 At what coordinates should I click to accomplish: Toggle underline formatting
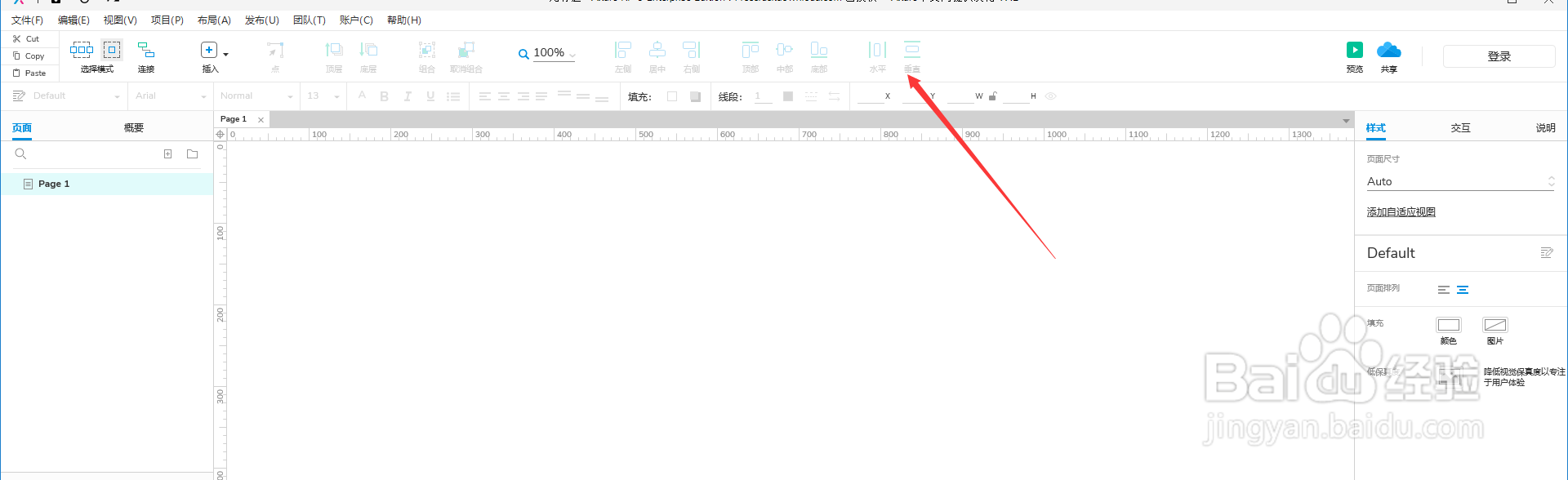click(430, 96)
